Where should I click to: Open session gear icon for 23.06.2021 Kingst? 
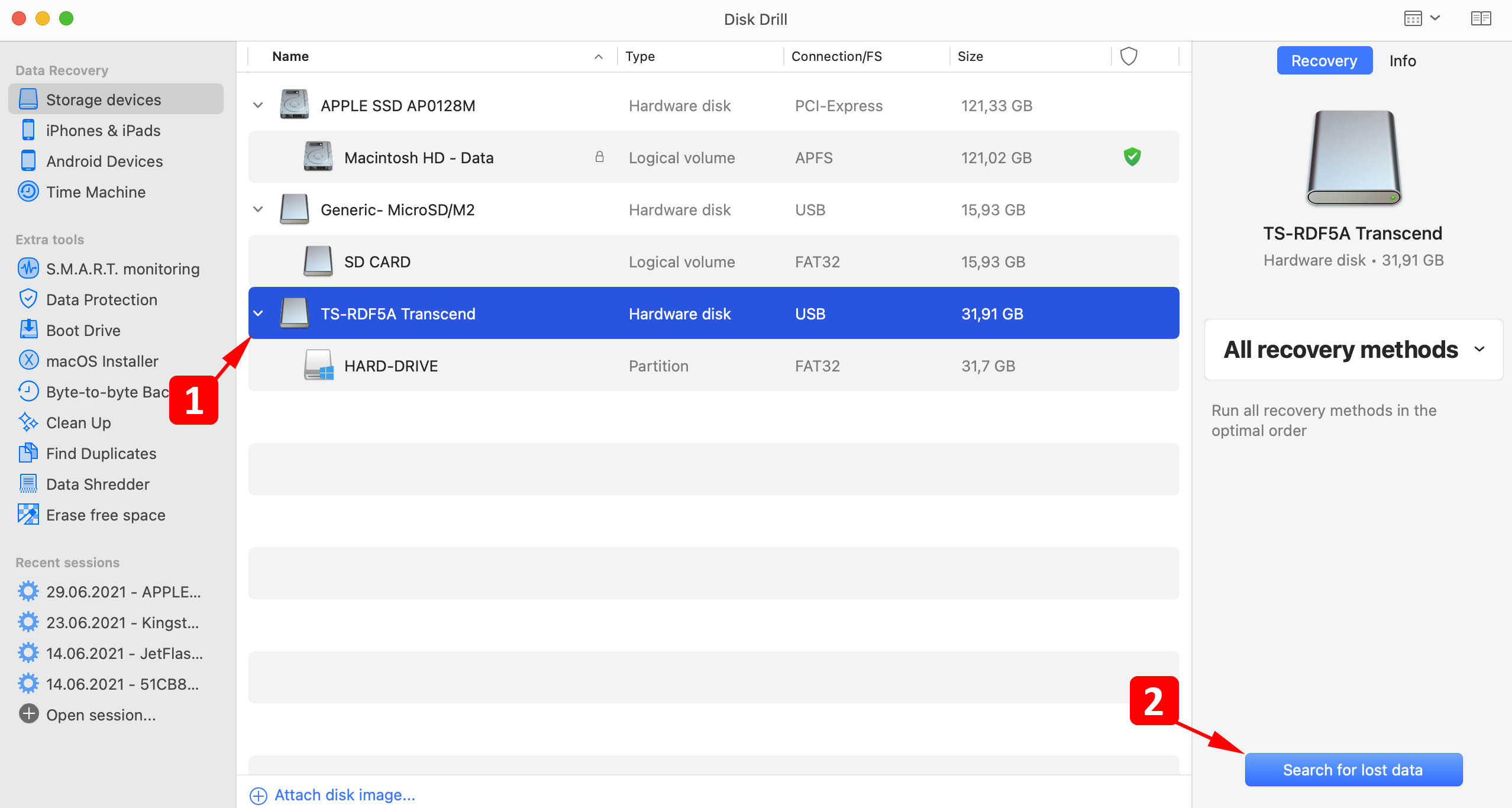[x=28, y=622]
